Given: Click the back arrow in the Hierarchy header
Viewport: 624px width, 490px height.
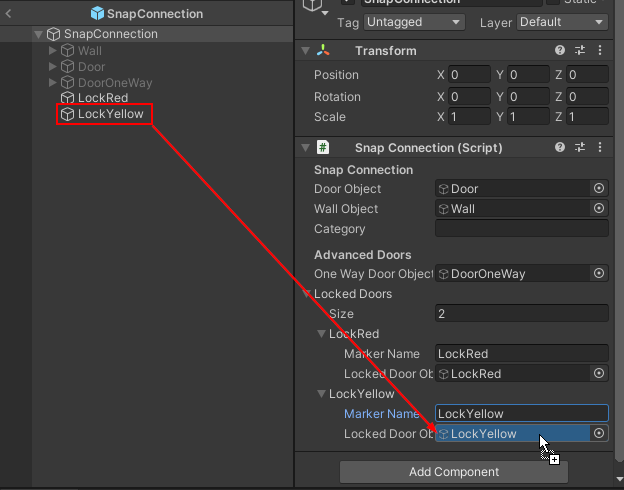Looking at the screenshot, I should click(x=9, y=14).
